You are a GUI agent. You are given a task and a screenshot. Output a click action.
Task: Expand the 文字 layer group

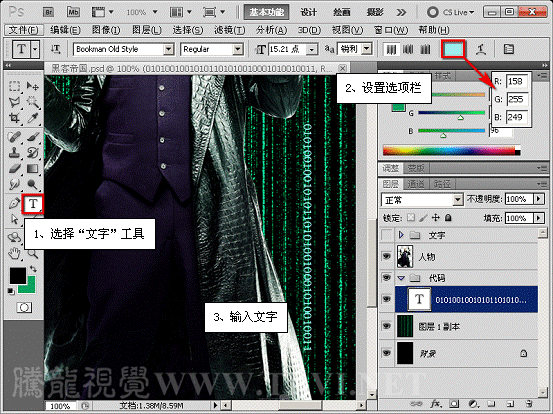pos(401,235)
